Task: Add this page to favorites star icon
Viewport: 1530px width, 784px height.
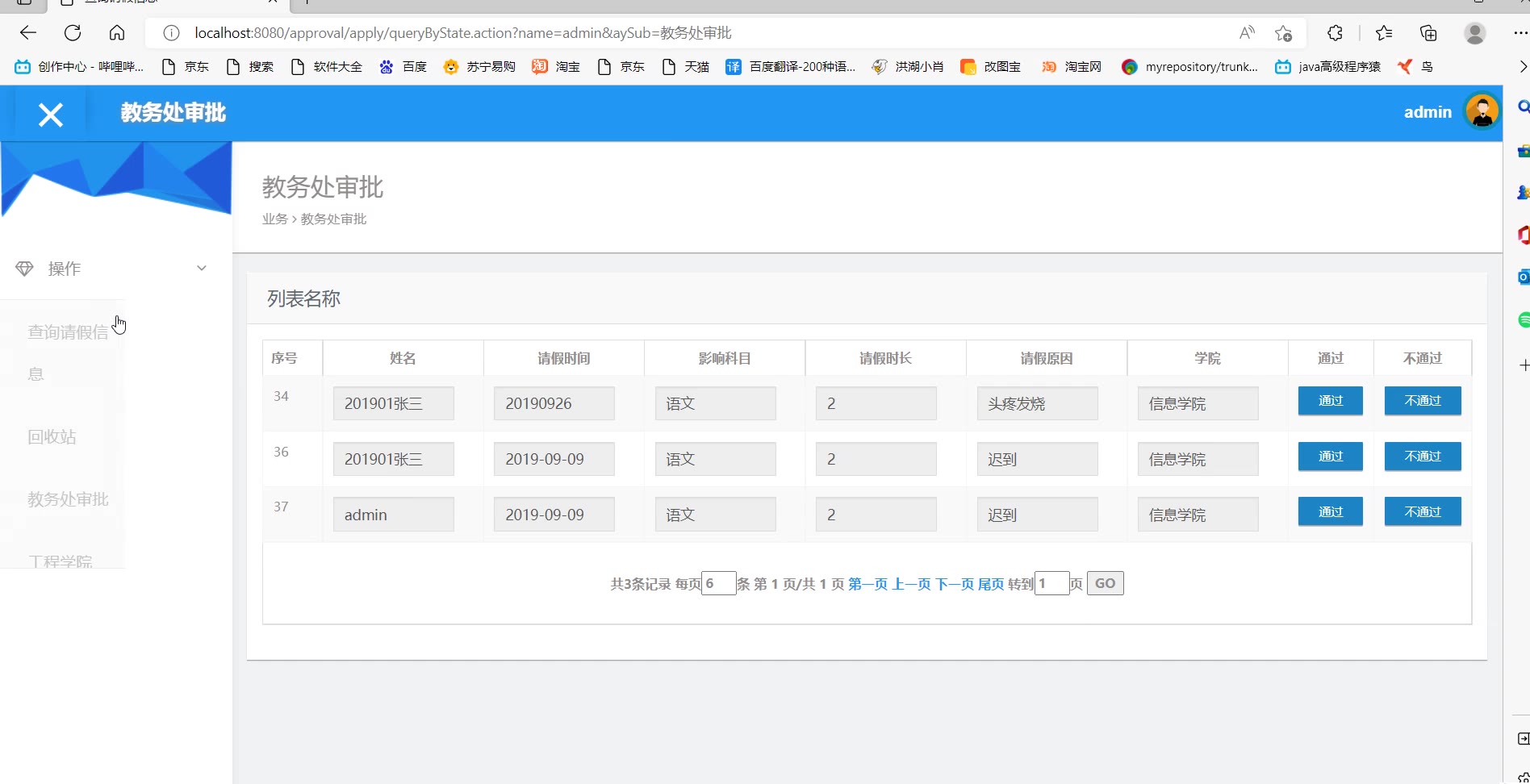Action: [x=1283, y=33]
